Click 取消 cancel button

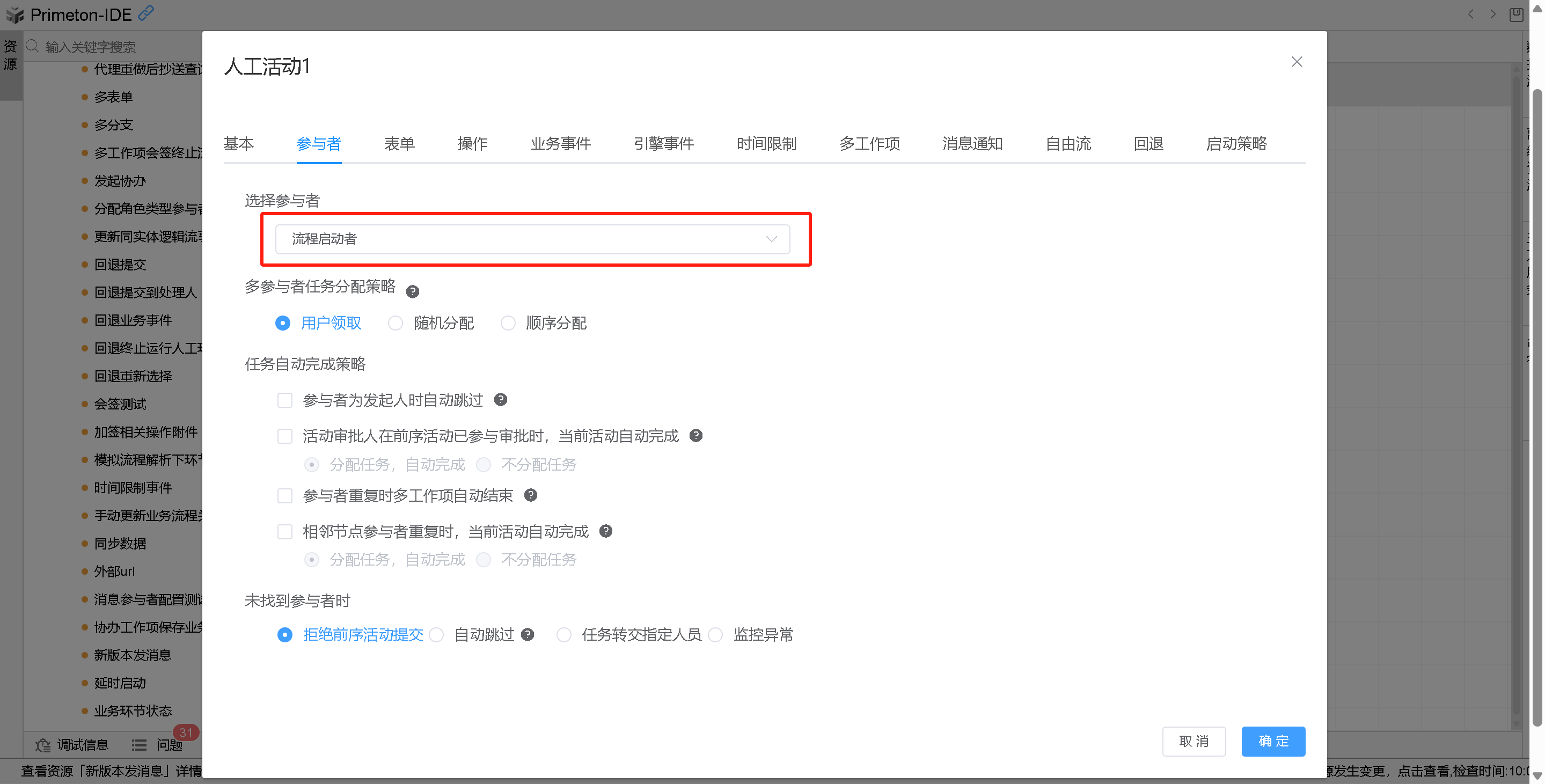1193,741
